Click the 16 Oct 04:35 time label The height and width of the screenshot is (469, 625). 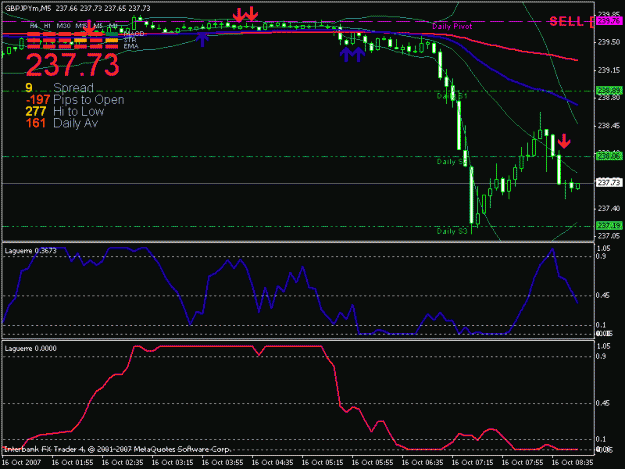point(272,462)
